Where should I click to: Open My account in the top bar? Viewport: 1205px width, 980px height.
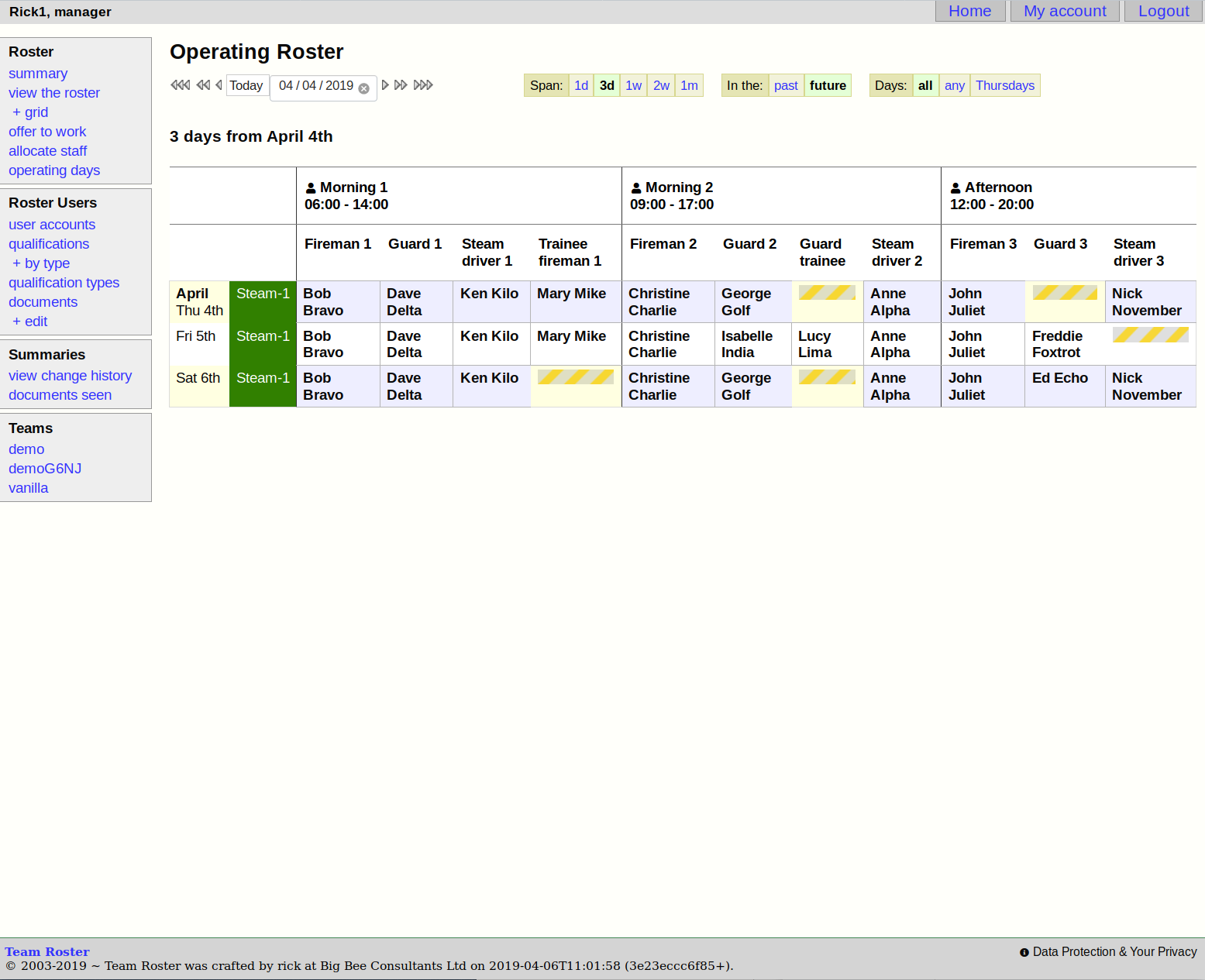(1064, 11)
